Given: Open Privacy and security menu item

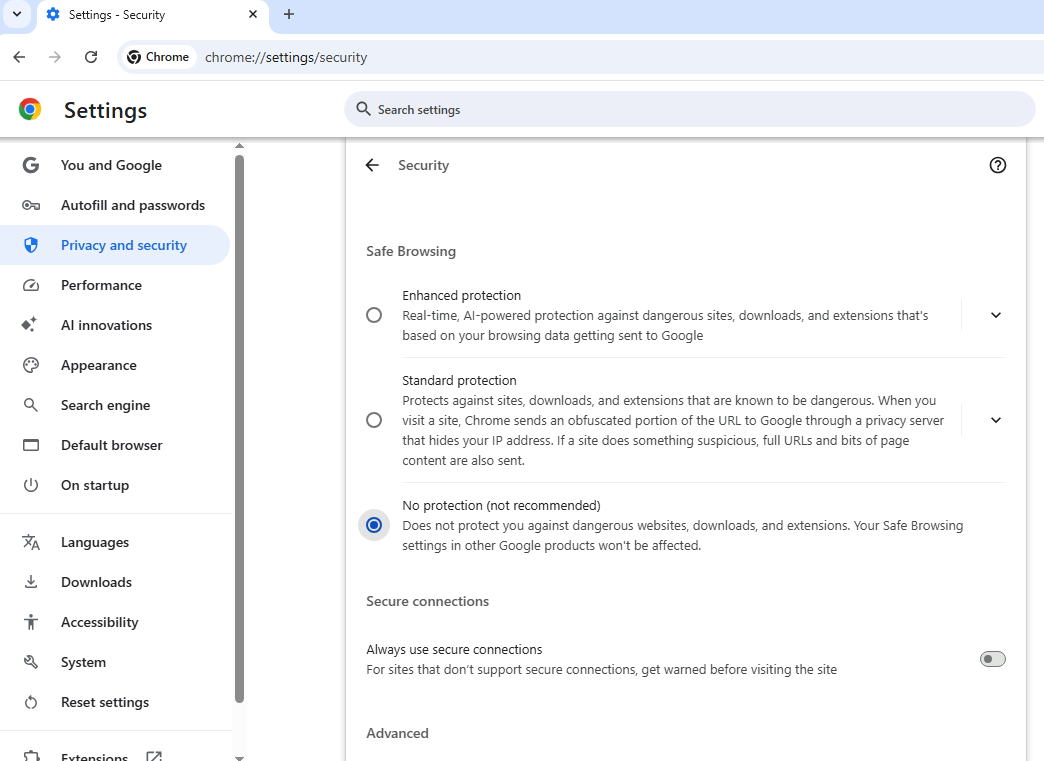Looking at the screenshot, I should click(123, 245).
